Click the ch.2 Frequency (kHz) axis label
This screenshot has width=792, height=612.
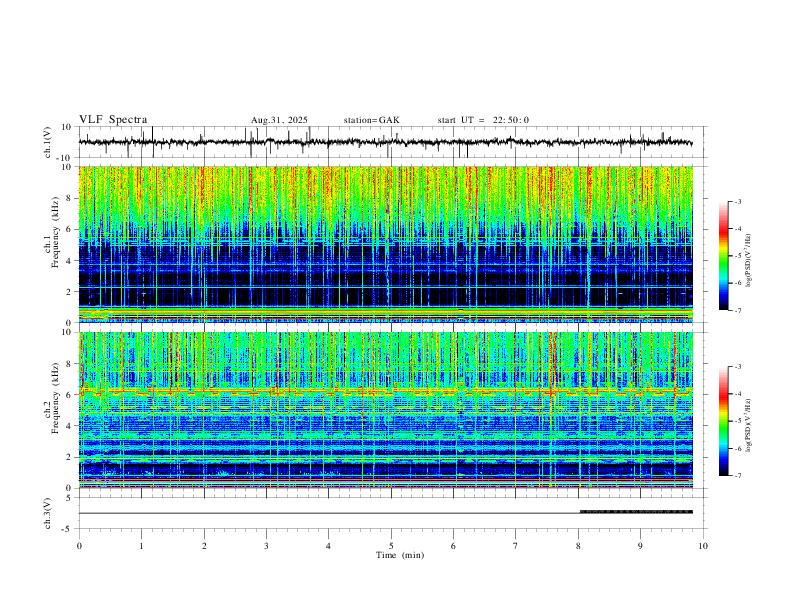pos(52,398)
